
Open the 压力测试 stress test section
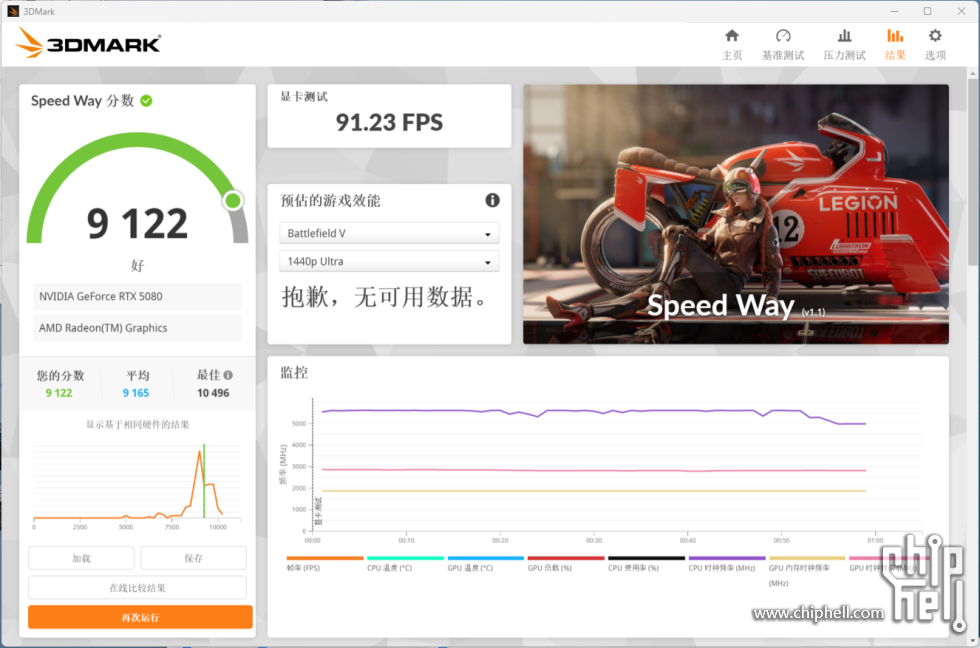pos(844,44)
